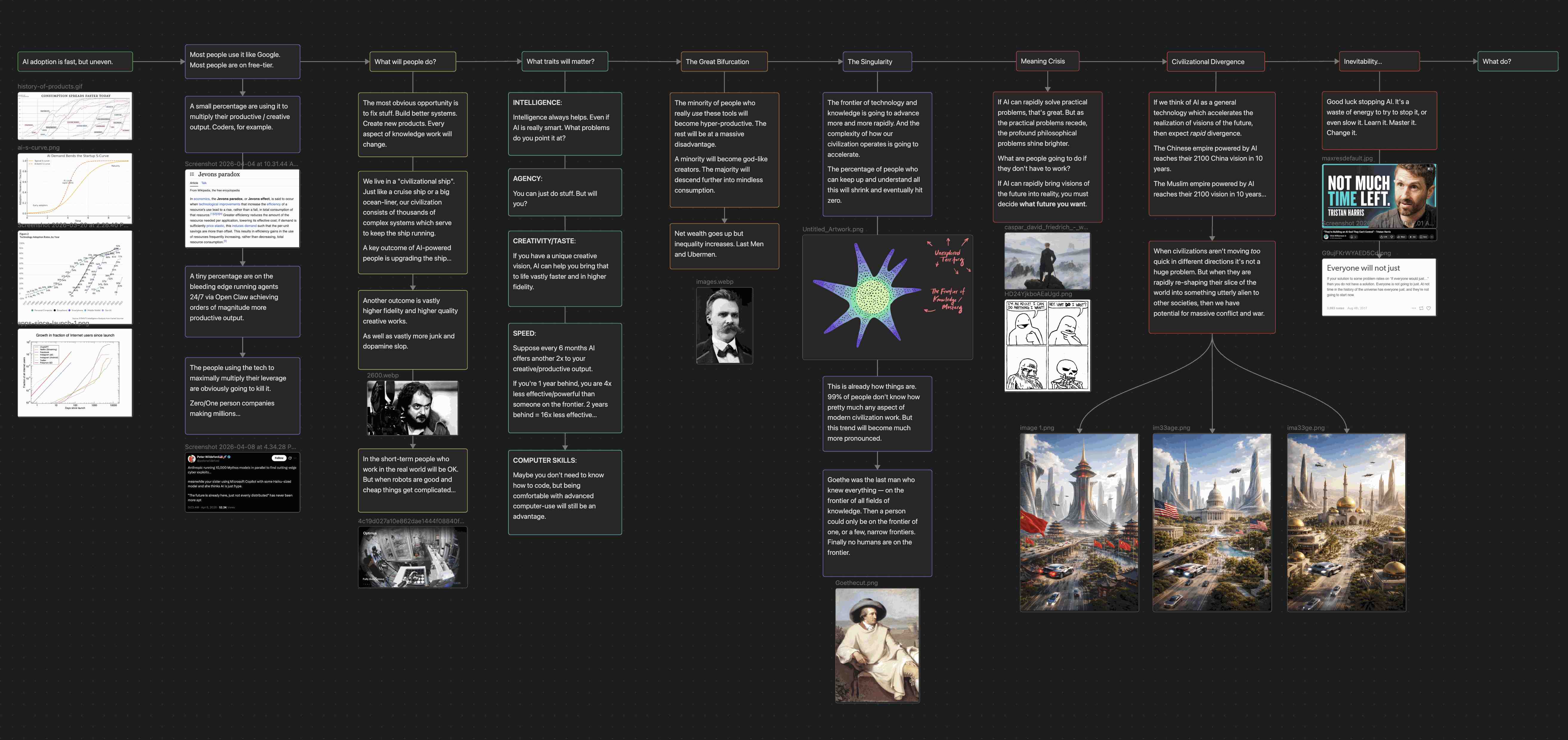Image resolution: width=1568 pixels, height=740 pixels.
Task: Click the 'Zero/One person companies' card
Action: point(242,396)
